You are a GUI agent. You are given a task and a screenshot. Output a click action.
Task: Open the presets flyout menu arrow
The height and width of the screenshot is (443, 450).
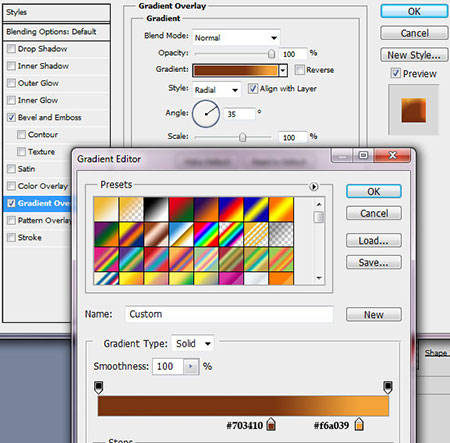coord(313,187)
